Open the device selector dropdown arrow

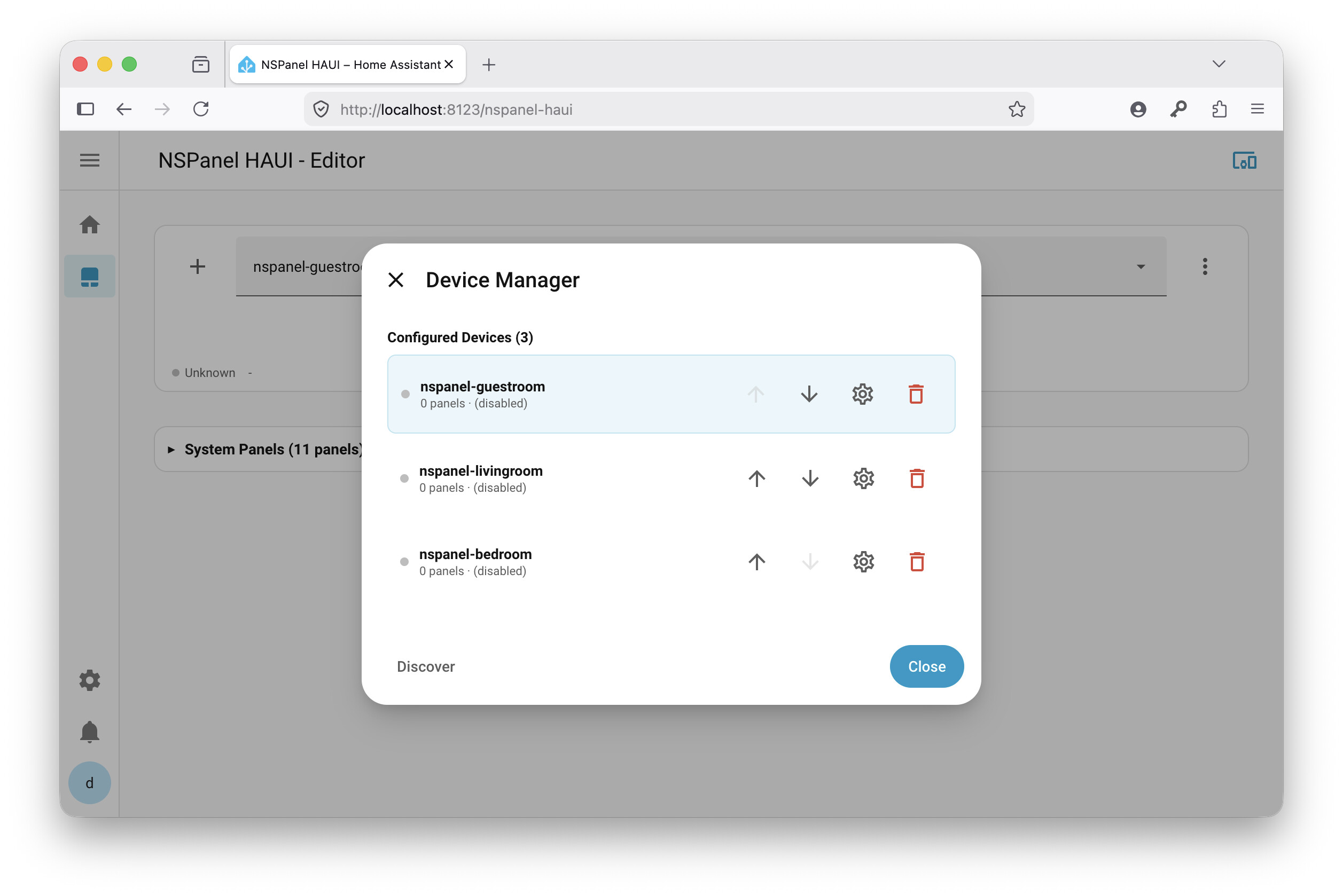[1140, 266]
